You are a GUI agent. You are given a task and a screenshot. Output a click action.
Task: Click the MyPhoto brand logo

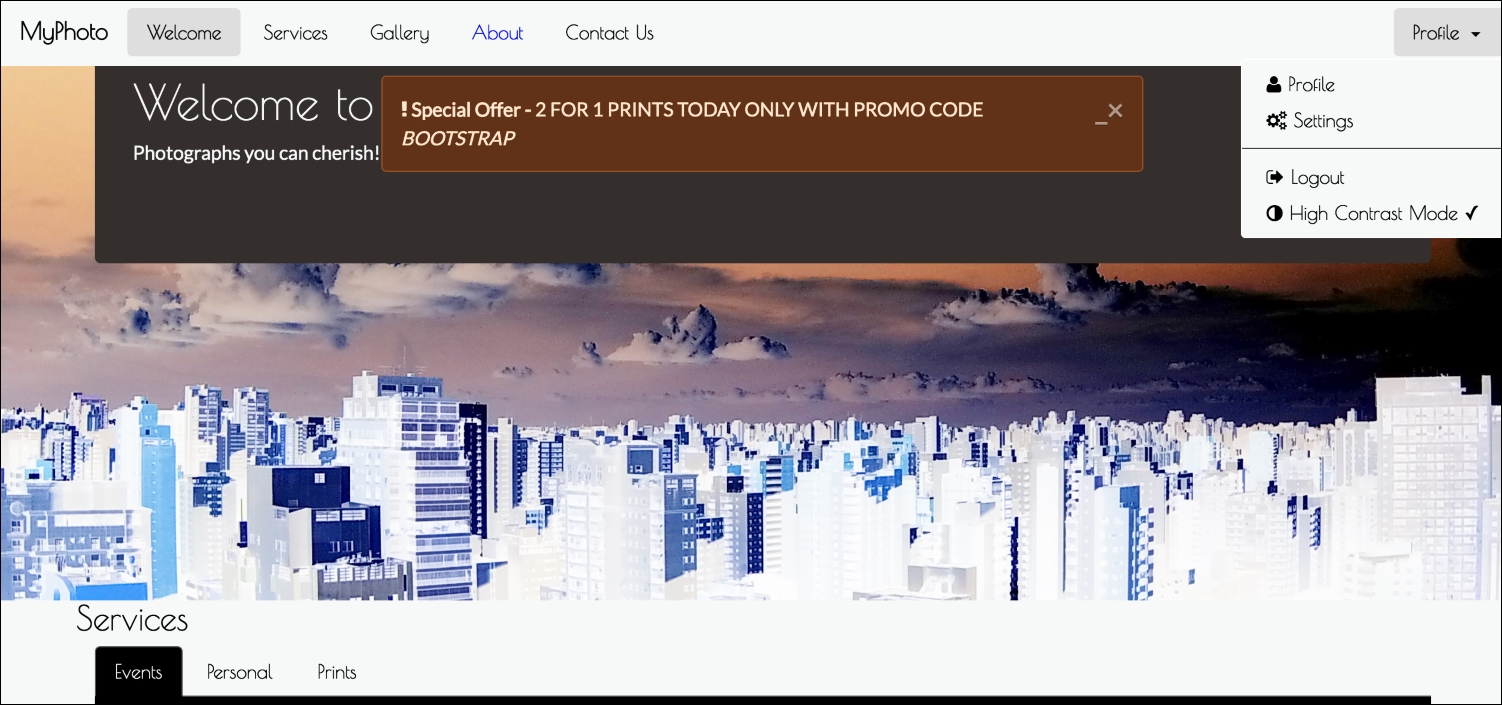coord(64,32)
